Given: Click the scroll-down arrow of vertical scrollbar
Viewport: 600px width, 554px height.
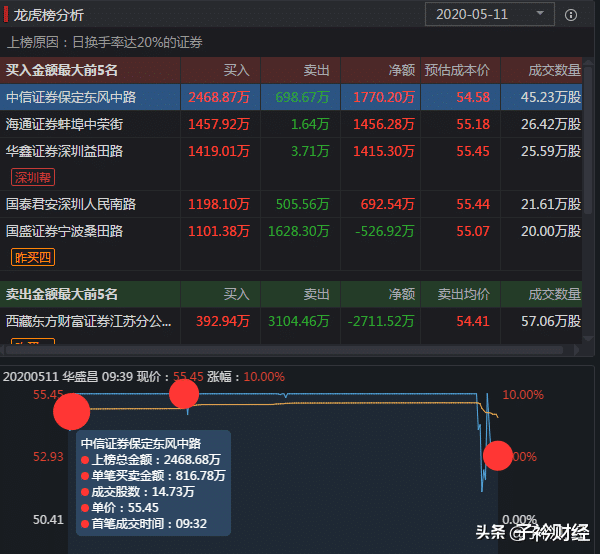Looking at the screenshot, I should tap(589, 339).
